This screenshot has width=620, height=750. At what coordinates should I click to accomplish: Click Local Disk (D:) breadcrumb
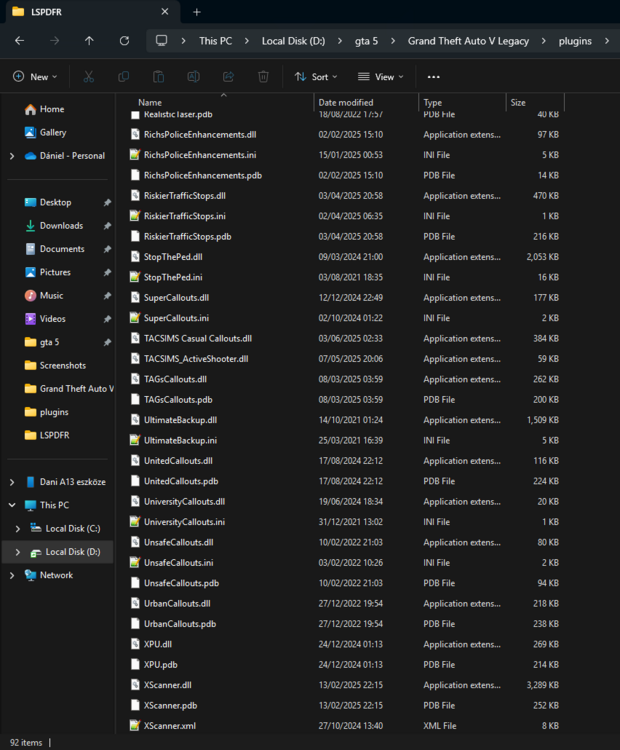point(293,41)
